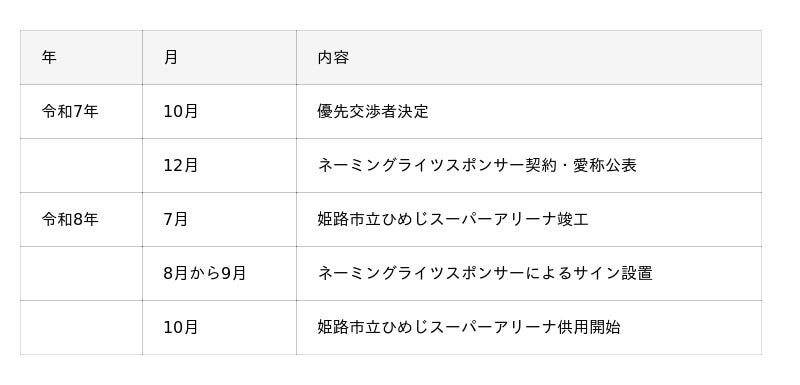Click the 10月 cell in the 令和7年 row
The height and width of the screenshot is (385, 800).
[x=219, y=111]
